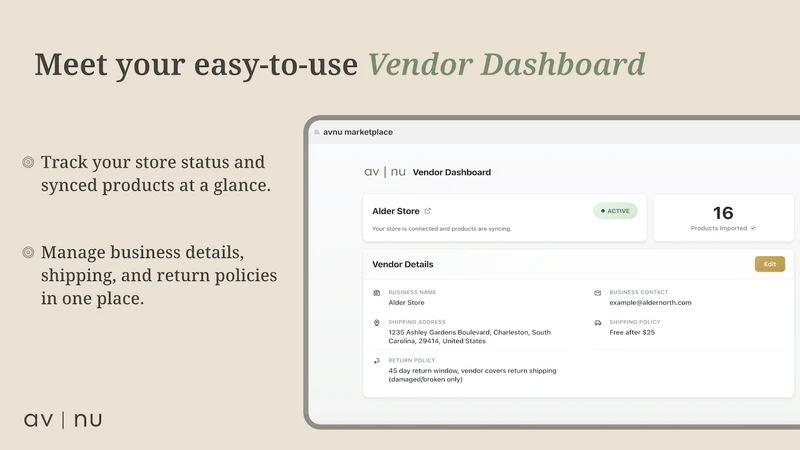Click the Products Imported label
Screen dimensions: 800x450
pos(718,228)
